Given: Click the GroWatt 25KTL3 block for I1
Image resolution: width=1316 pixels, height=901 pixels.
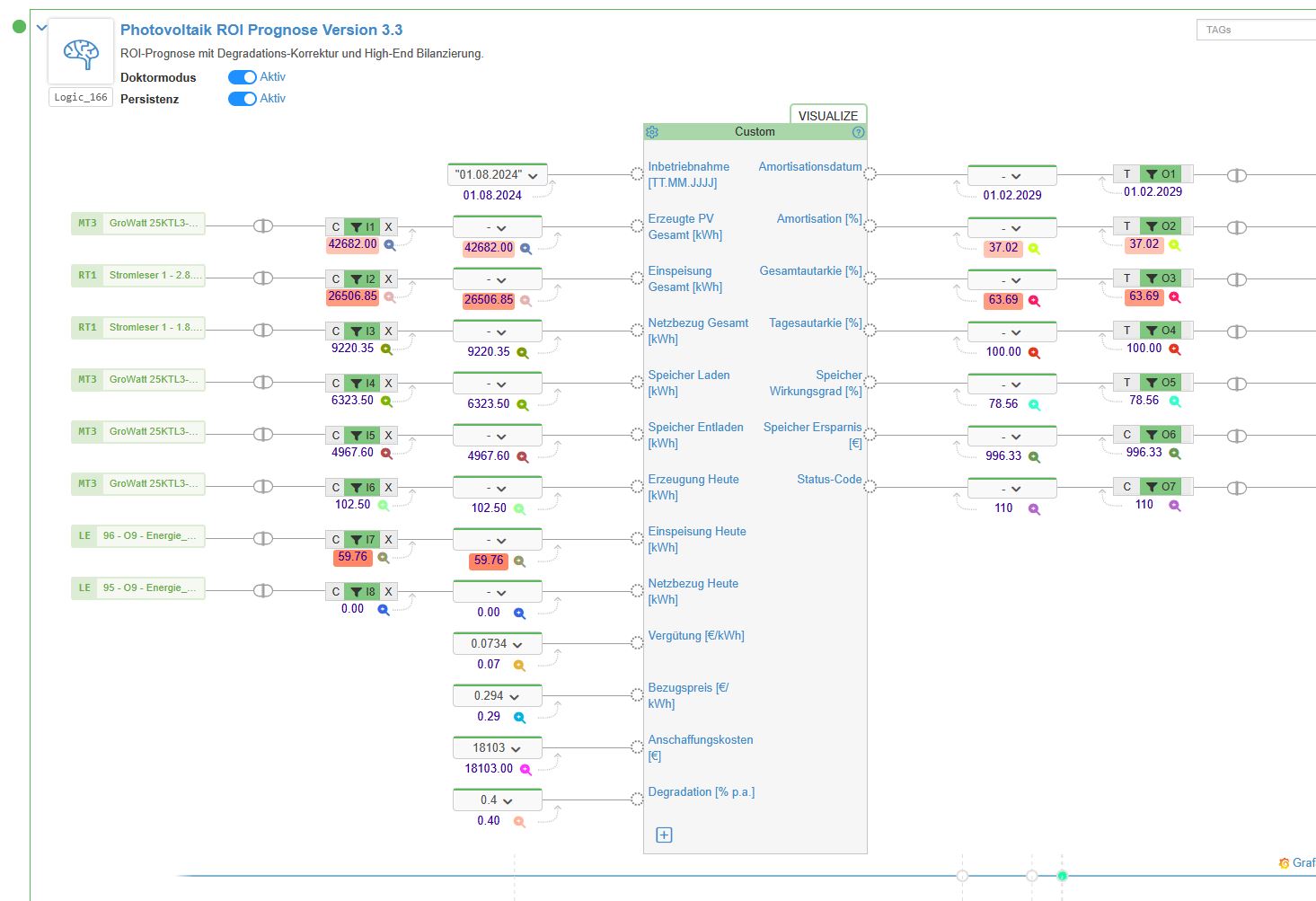Looking at the screenshot, I should click(x=138, y=223).
